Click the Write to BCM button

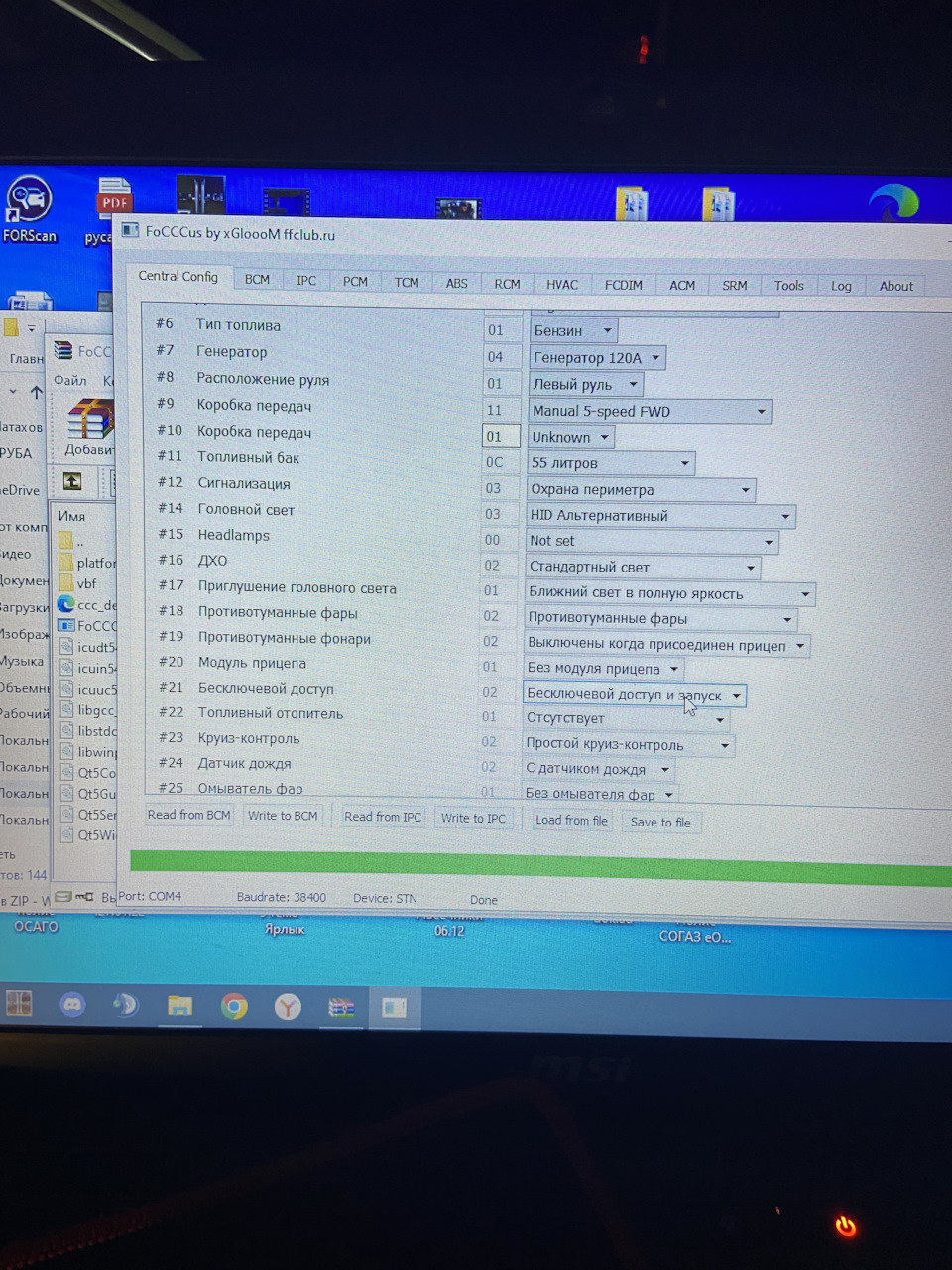click(x=283, y=816)
